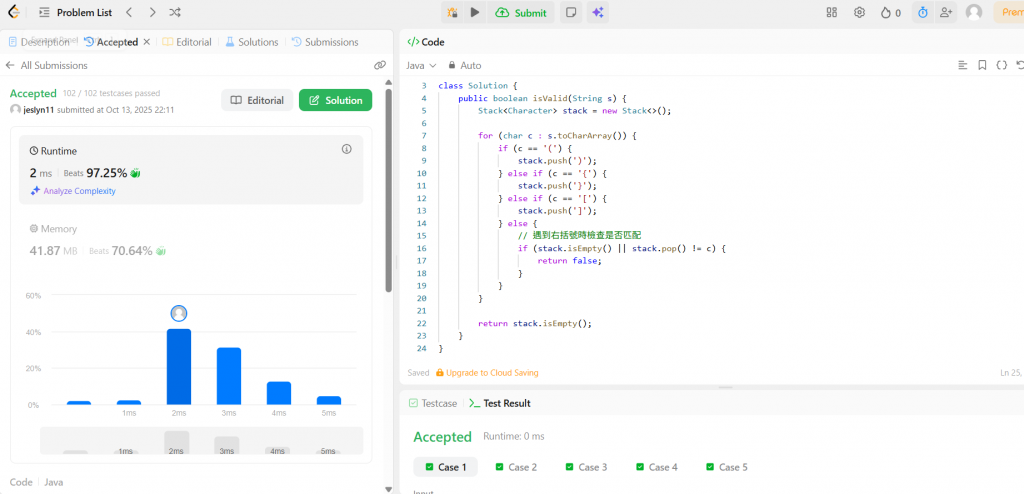This screenshot has width=1024, height=494.
Task: Click the 4ms bar in the chart
Action: pos(279,393)
